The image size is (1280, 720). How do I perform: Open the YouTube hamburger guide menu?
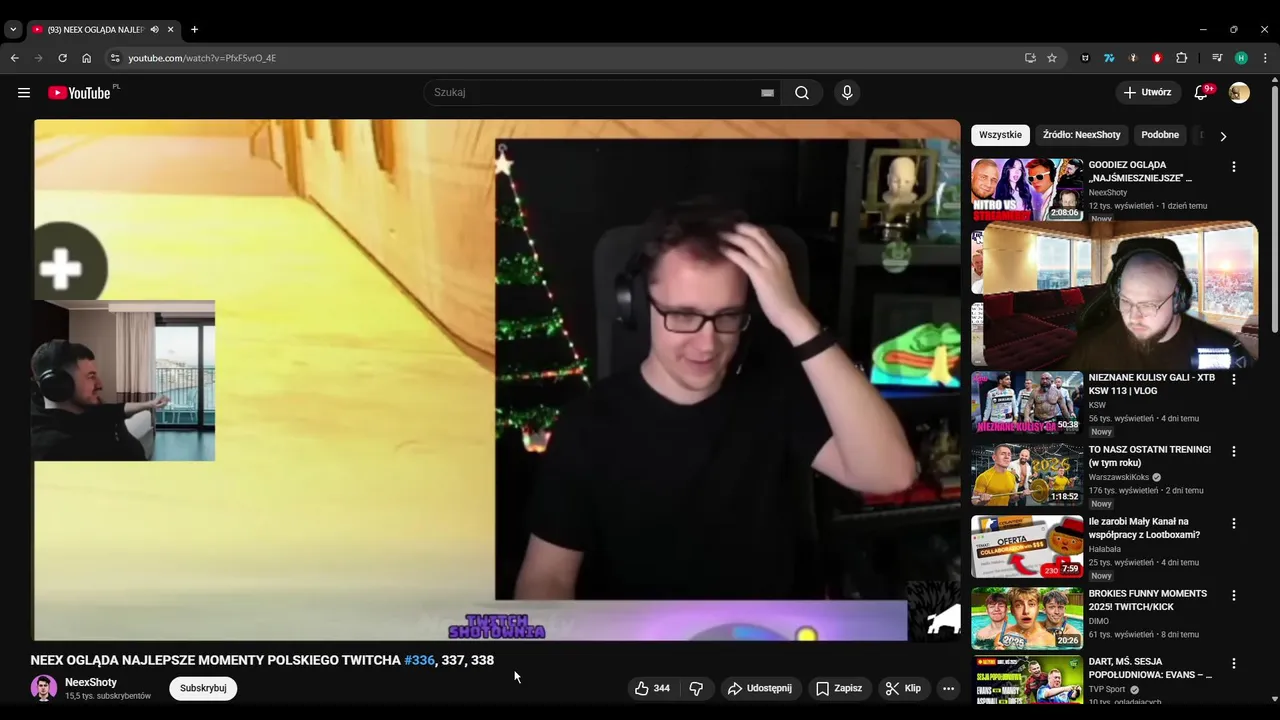[24, 93]
